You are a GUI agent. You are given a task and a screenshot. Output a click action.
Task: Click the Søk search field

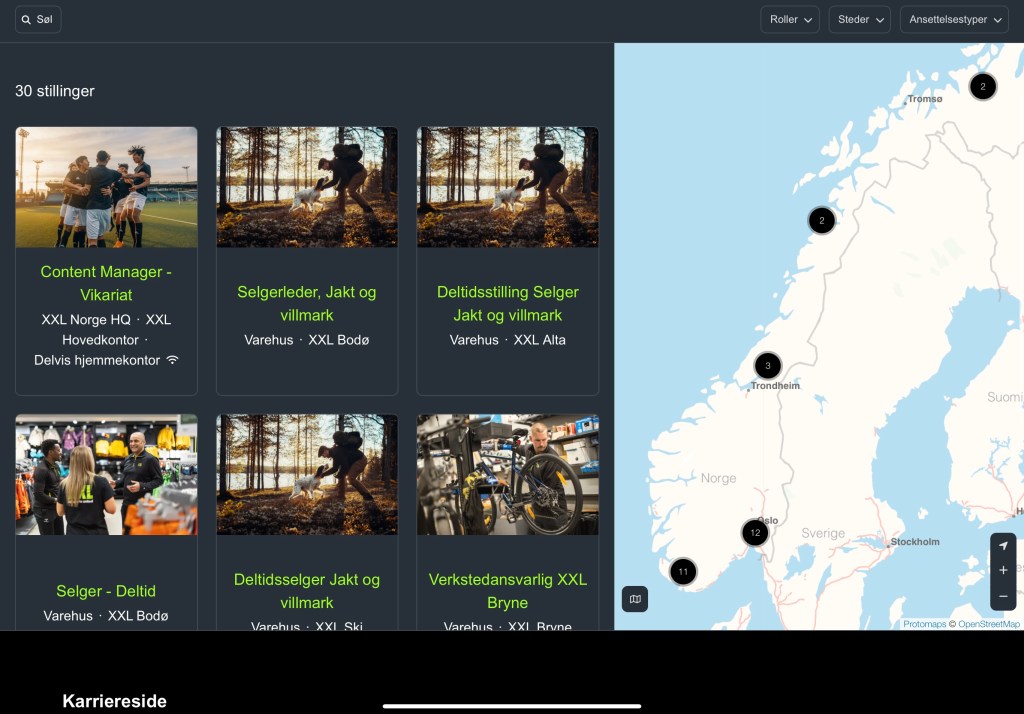[38, 20]
